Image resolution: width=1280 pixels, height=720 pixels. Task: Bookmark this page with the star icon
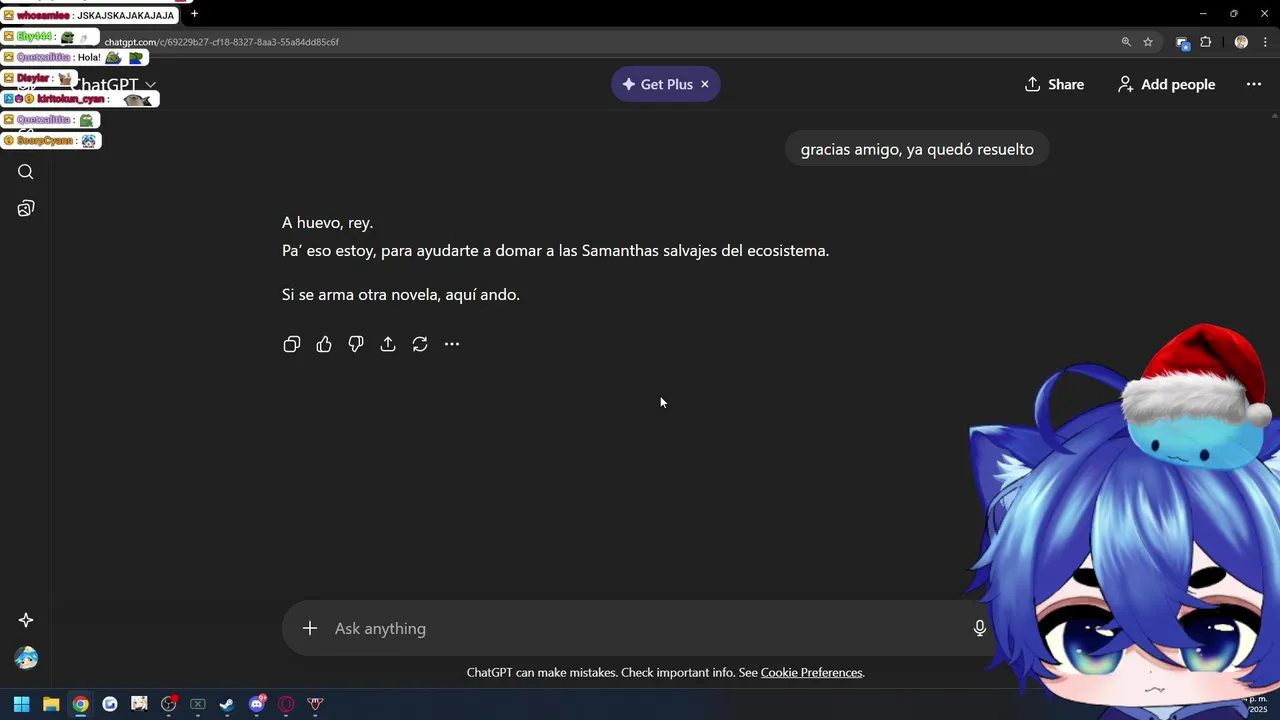(1148, 42)
